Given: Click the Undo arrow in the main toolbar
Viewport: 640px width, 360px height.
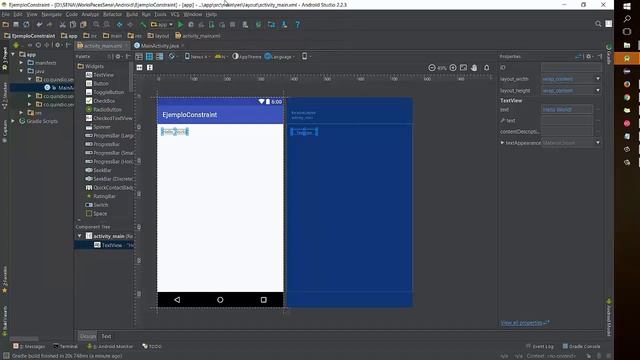Looking at the screenshot, I should coord(39,25).
